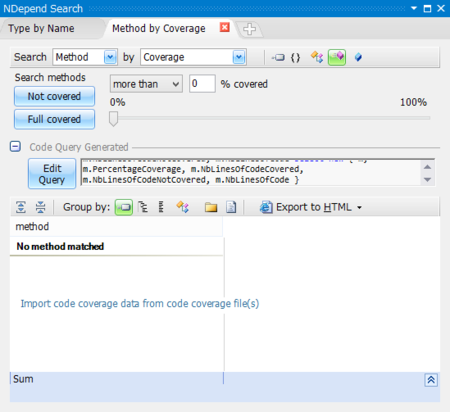Screen dimensions: 450x412
Task: Group results by type icon
Action: point(183,207)
